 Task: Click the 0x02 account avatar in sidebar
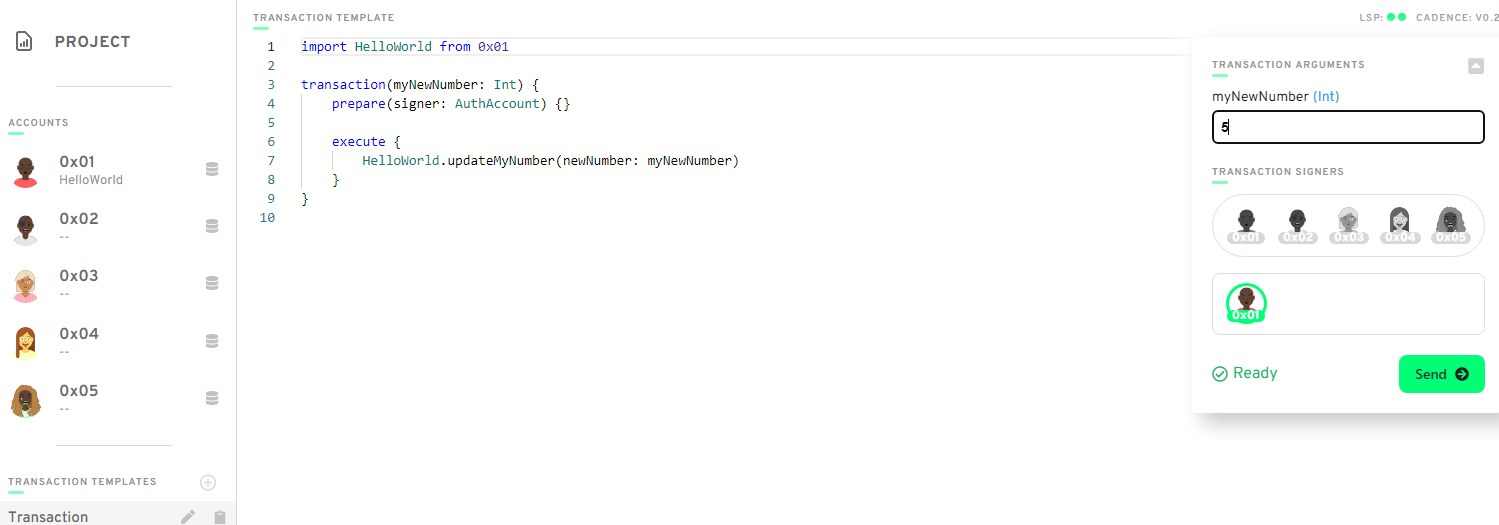[26, 228]
